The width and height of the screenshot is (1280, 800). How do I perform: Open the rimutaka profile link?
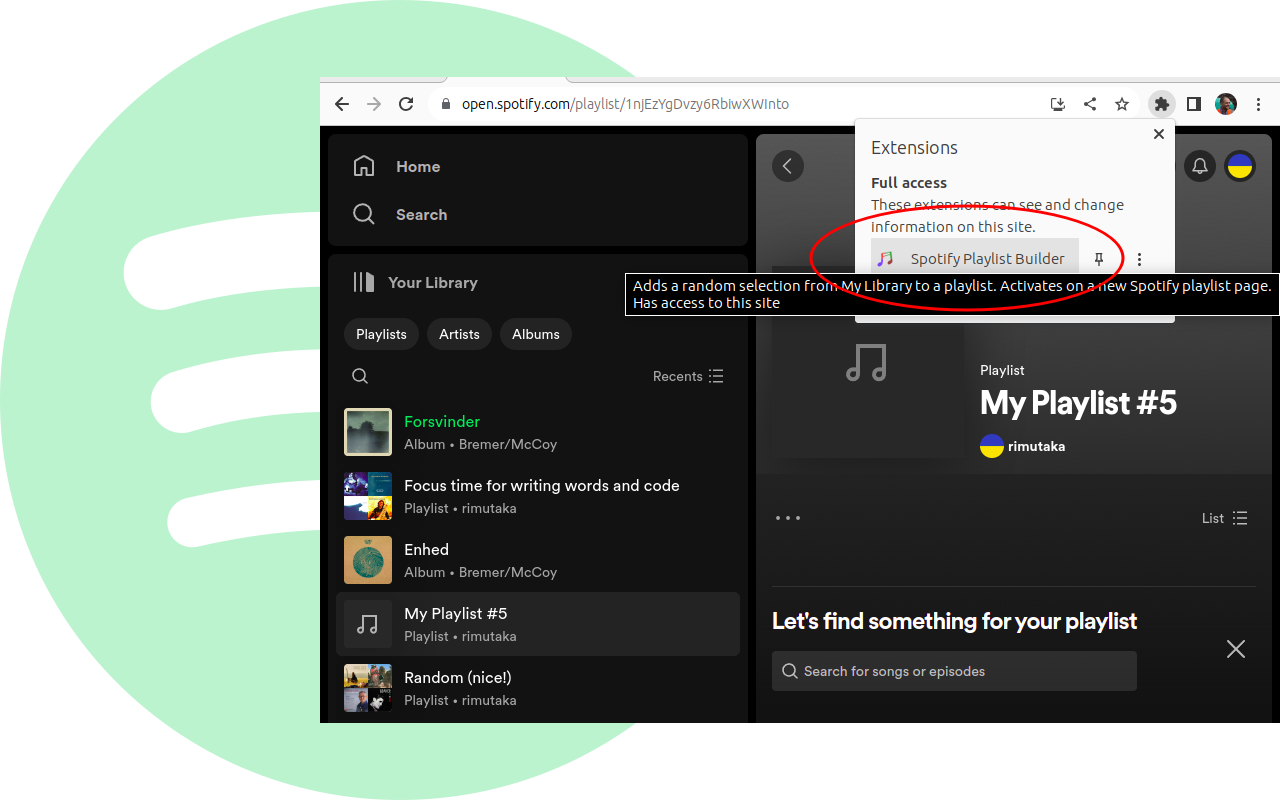[1037, 447]
